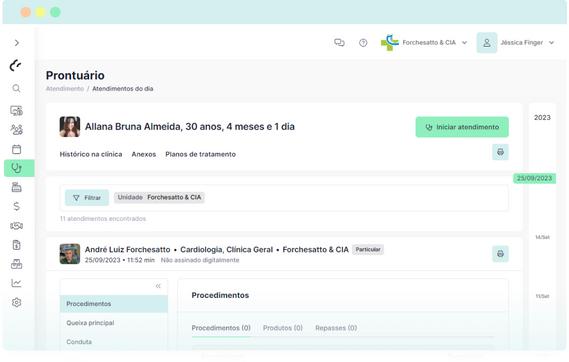Click the Unidade Forchesatto & CIA filter chip

coord(159,197)
